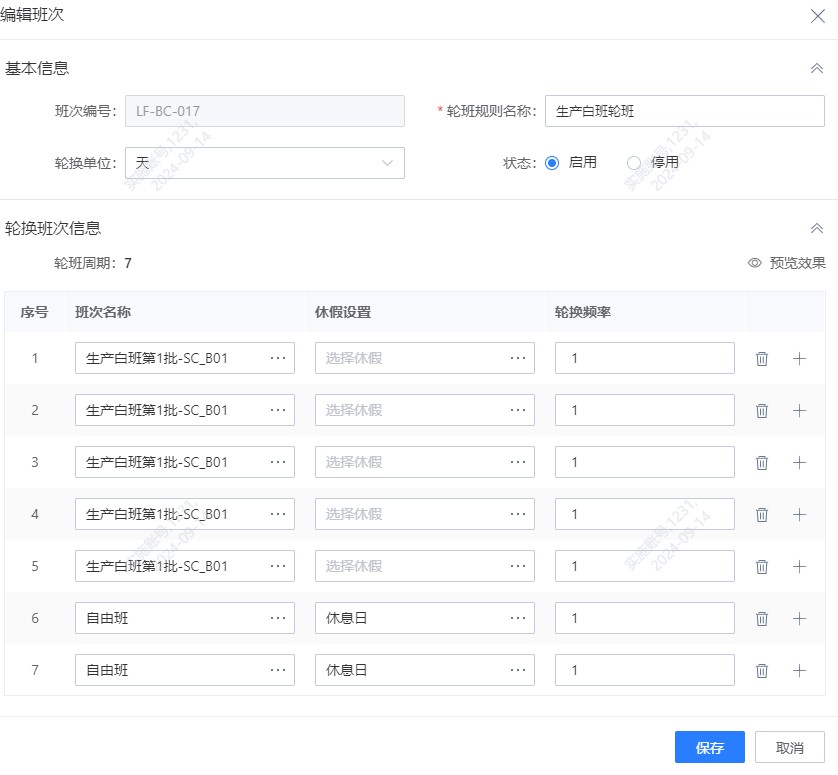Image resolution: width=838 pixels, height=775 pixels.
Task: Click the 轮换频率 input on row 2
Action: [x=644, y=409]
